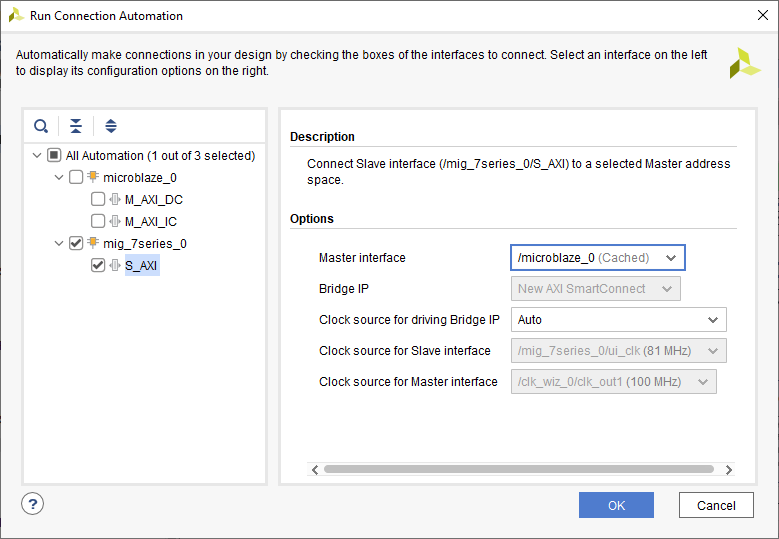This screenshot has height=539, width=779.
Task: Click the Description heading
Action: tap(322, 137)
